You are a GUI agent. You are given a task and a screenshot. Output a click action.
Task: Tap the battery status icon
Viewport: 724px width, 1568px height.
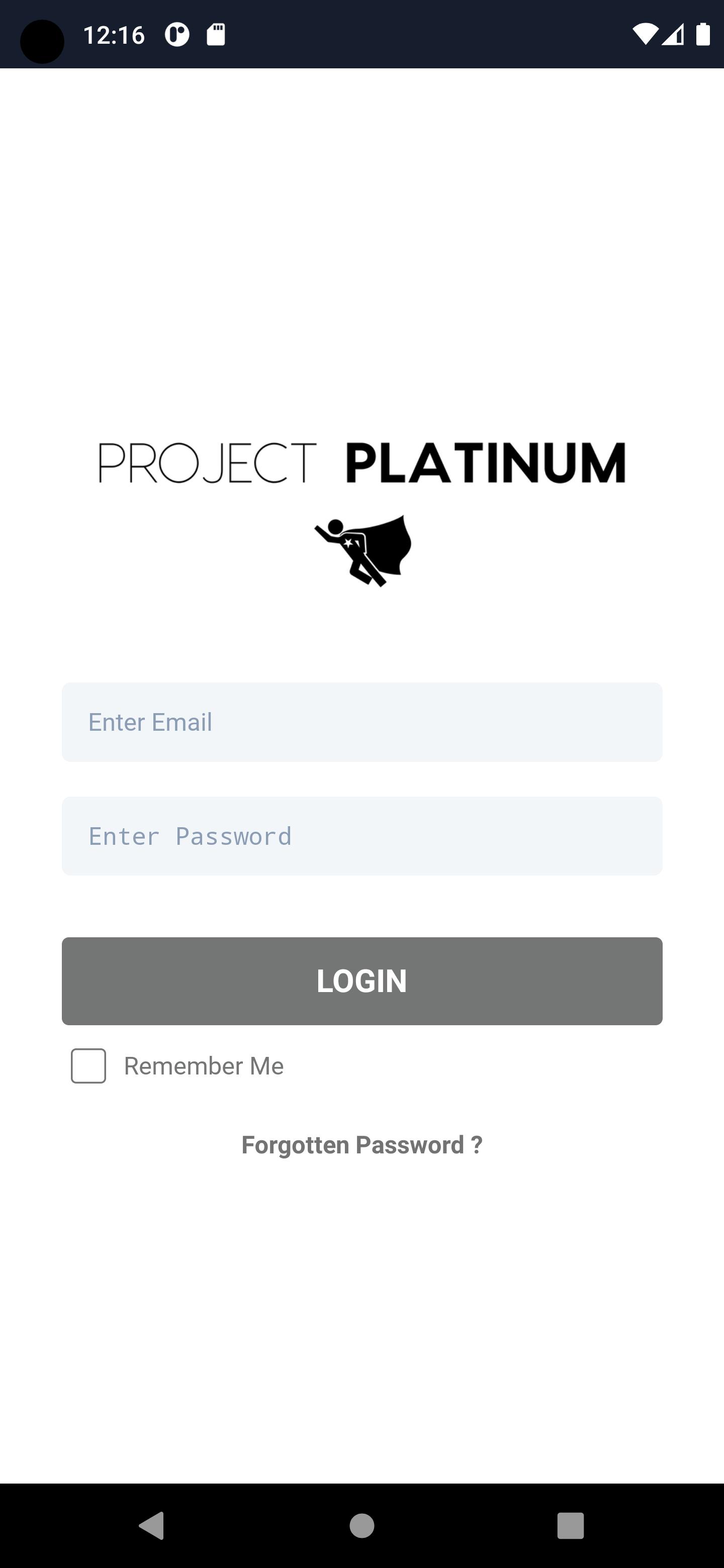[703, 34]
